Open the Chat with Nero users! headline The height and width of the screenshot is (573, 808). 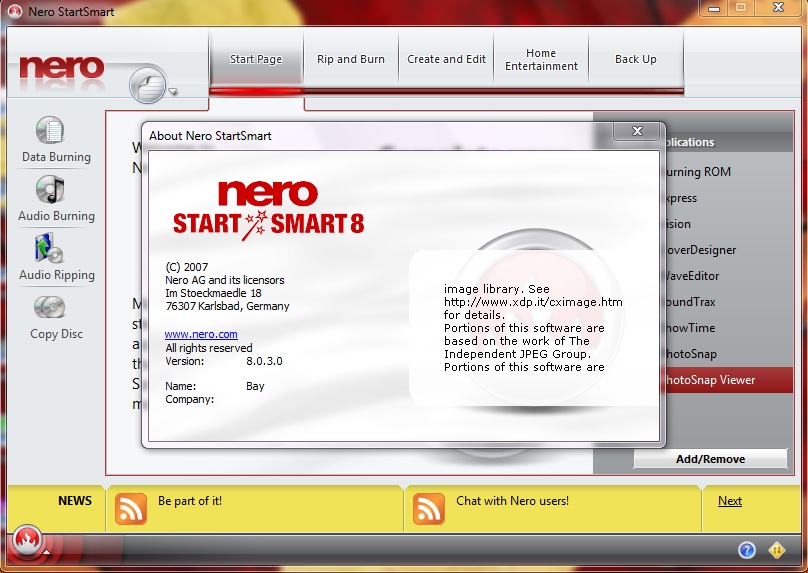pos(512,501)
